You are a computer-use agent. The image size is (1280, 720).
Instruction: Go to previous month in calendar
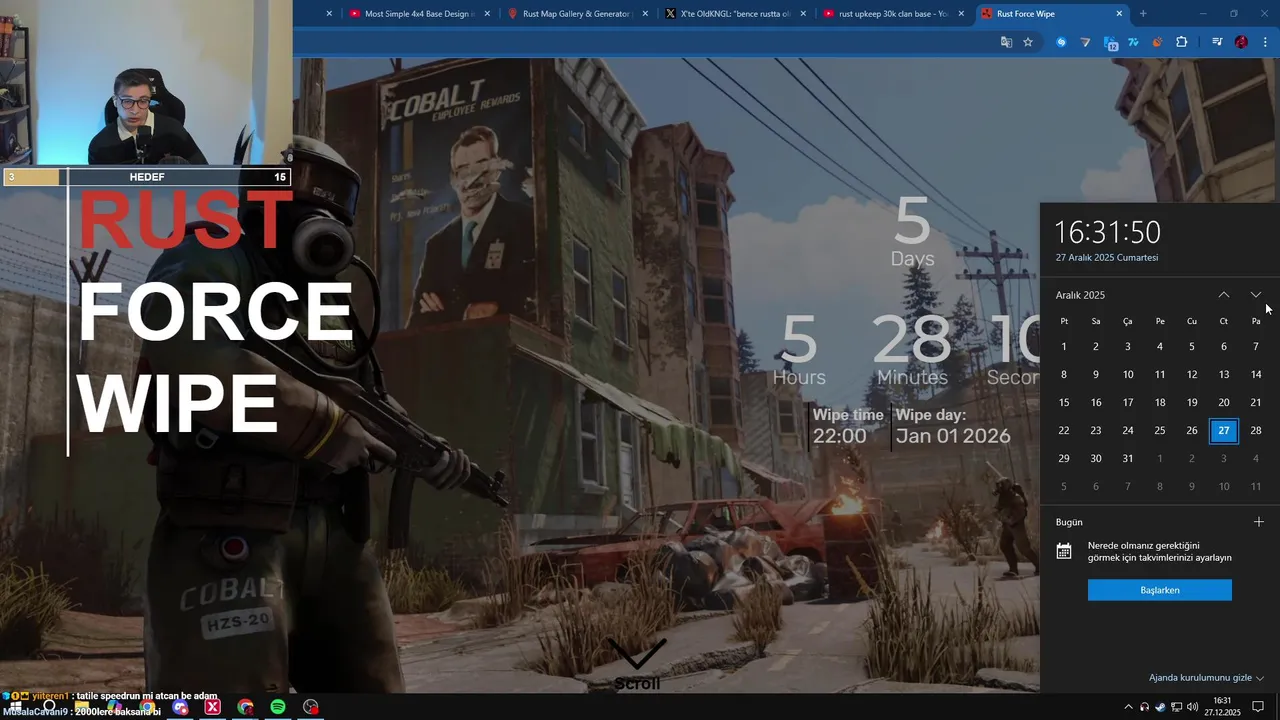pyautogui.click(x=1224, y=295)
